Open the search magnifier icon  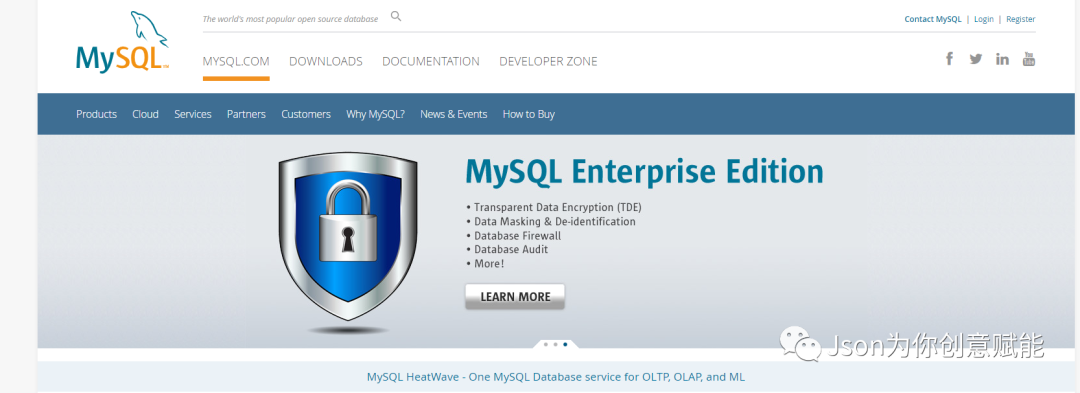tap(396, 16)
